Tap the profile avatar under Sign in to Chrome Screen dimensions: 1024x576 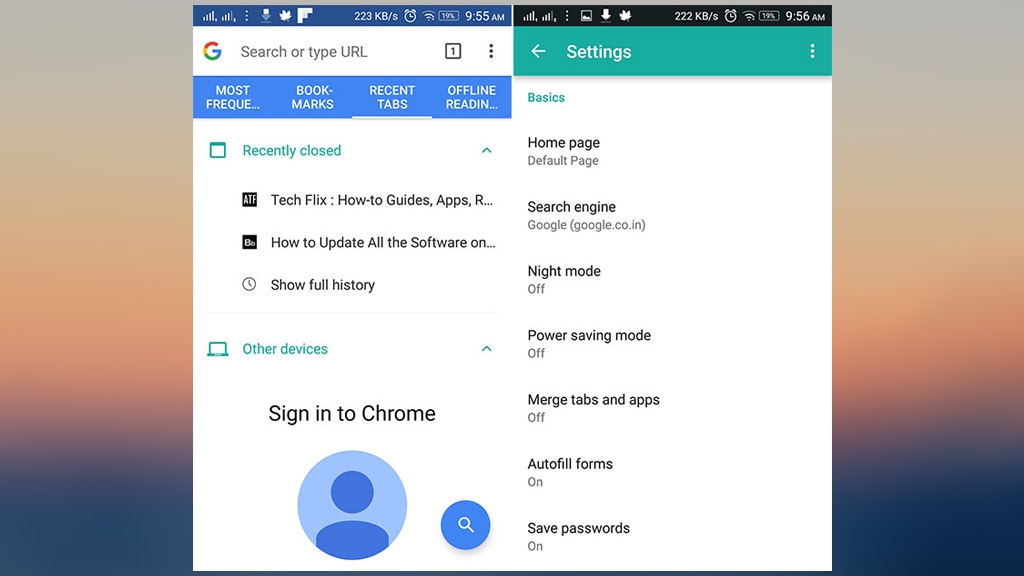(x=352, y=505)
